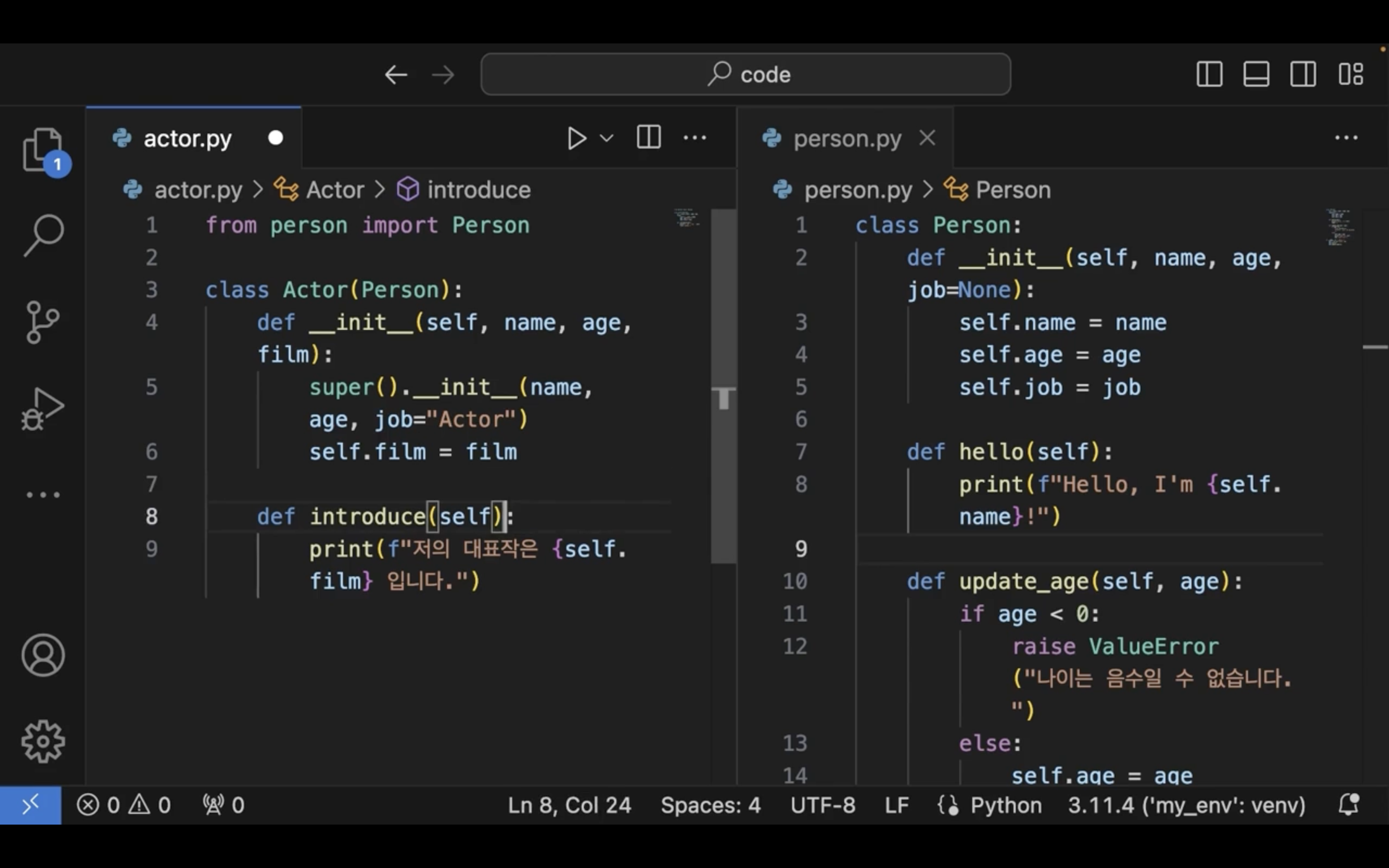Toggle the primary side bar layout

click(1209, 74)
